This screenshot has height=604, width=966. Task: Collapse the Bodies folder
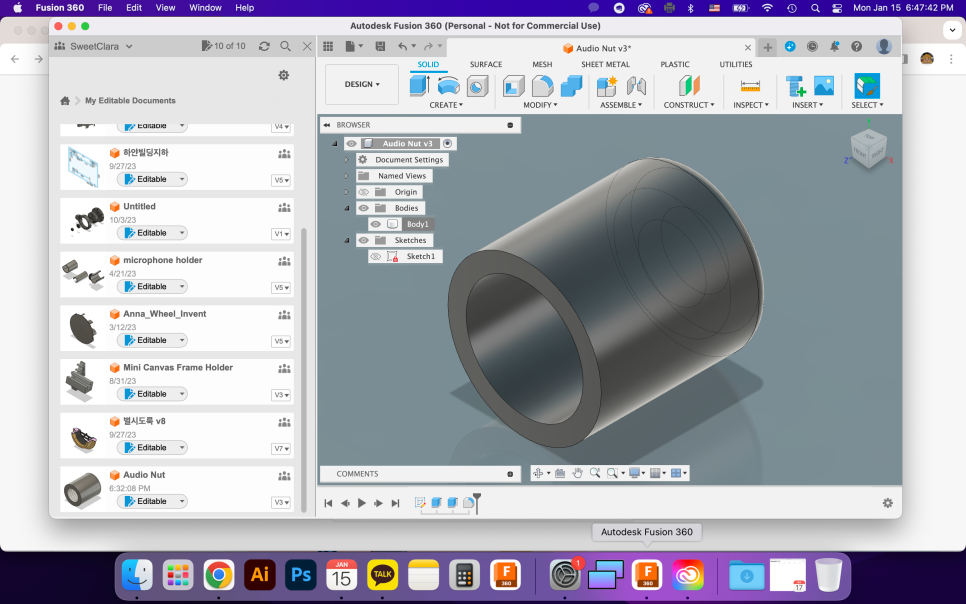coord(347,208)
